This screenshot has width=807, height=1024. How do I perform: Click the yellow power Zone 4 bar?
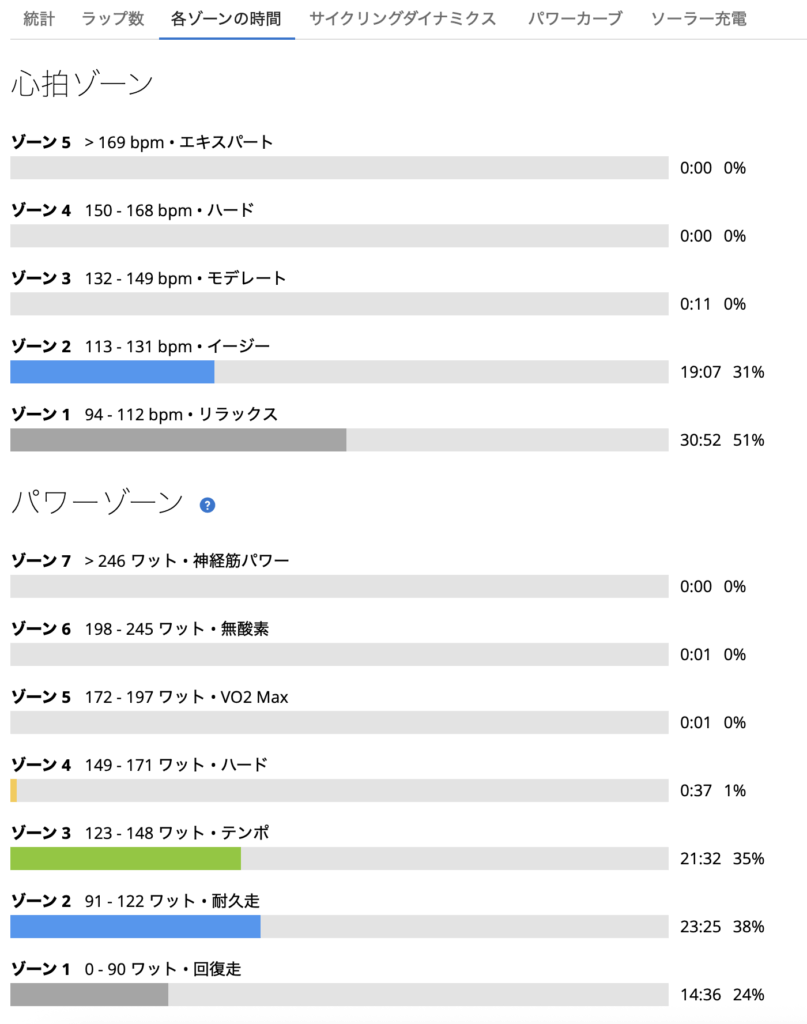click(x=14, y=790)
